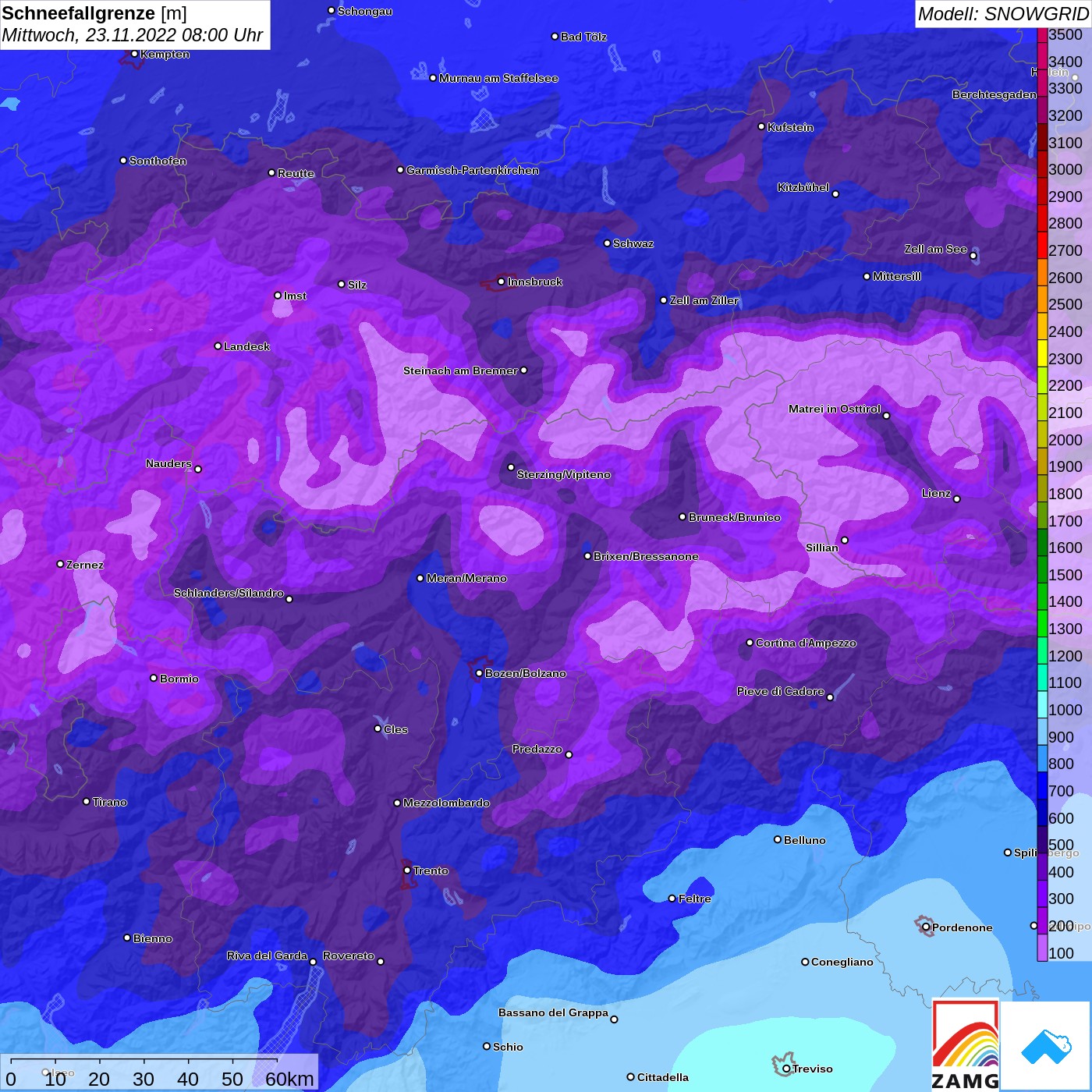This screenshot has width=1092, height=1092.
Task: Click the Treviso city marker dot
Action: [786, 1069]
